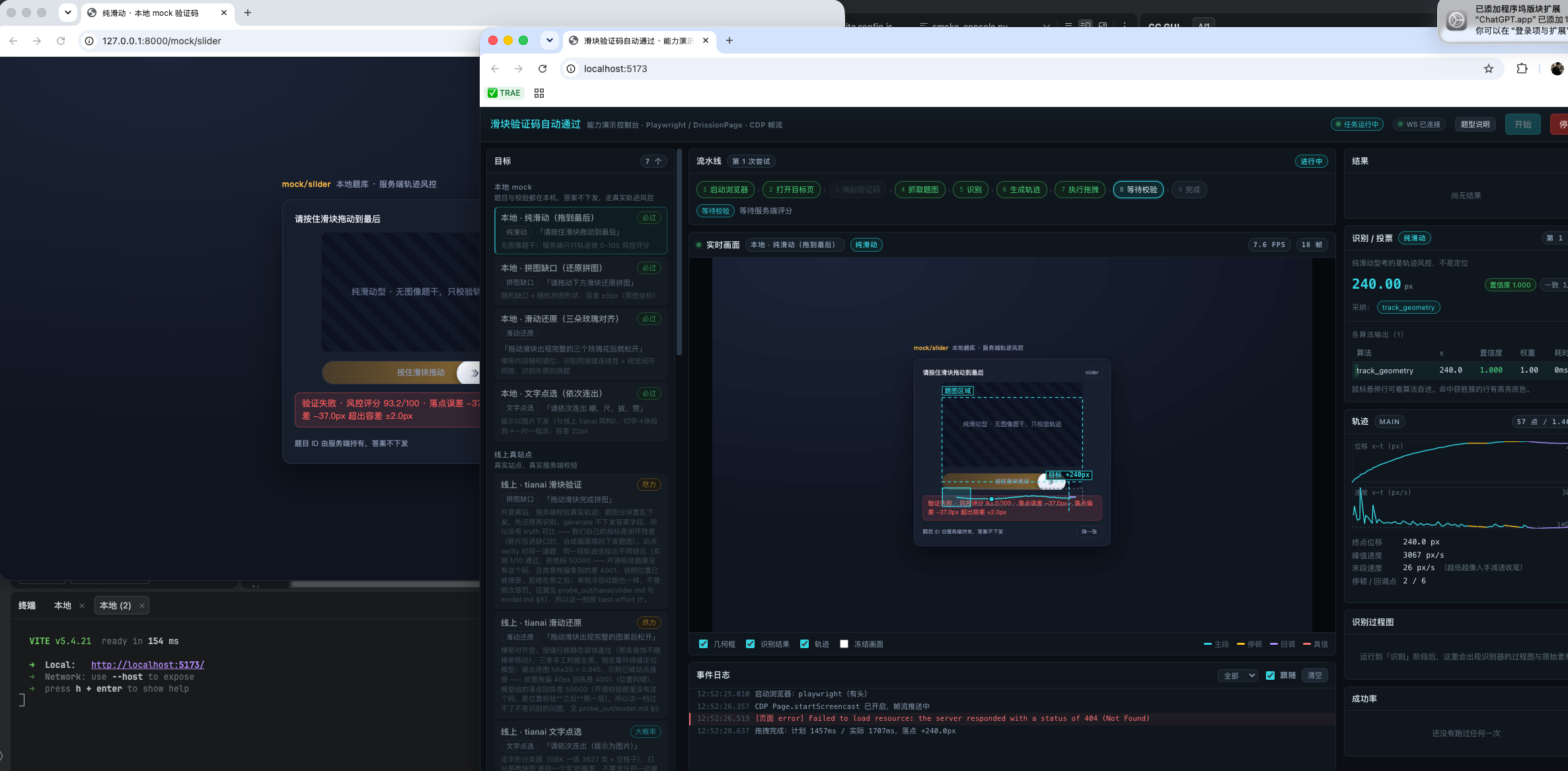Screen dimensions: 1568x771
Task: Click pipeline step 2 打开目标页
Action: point(792,190)
